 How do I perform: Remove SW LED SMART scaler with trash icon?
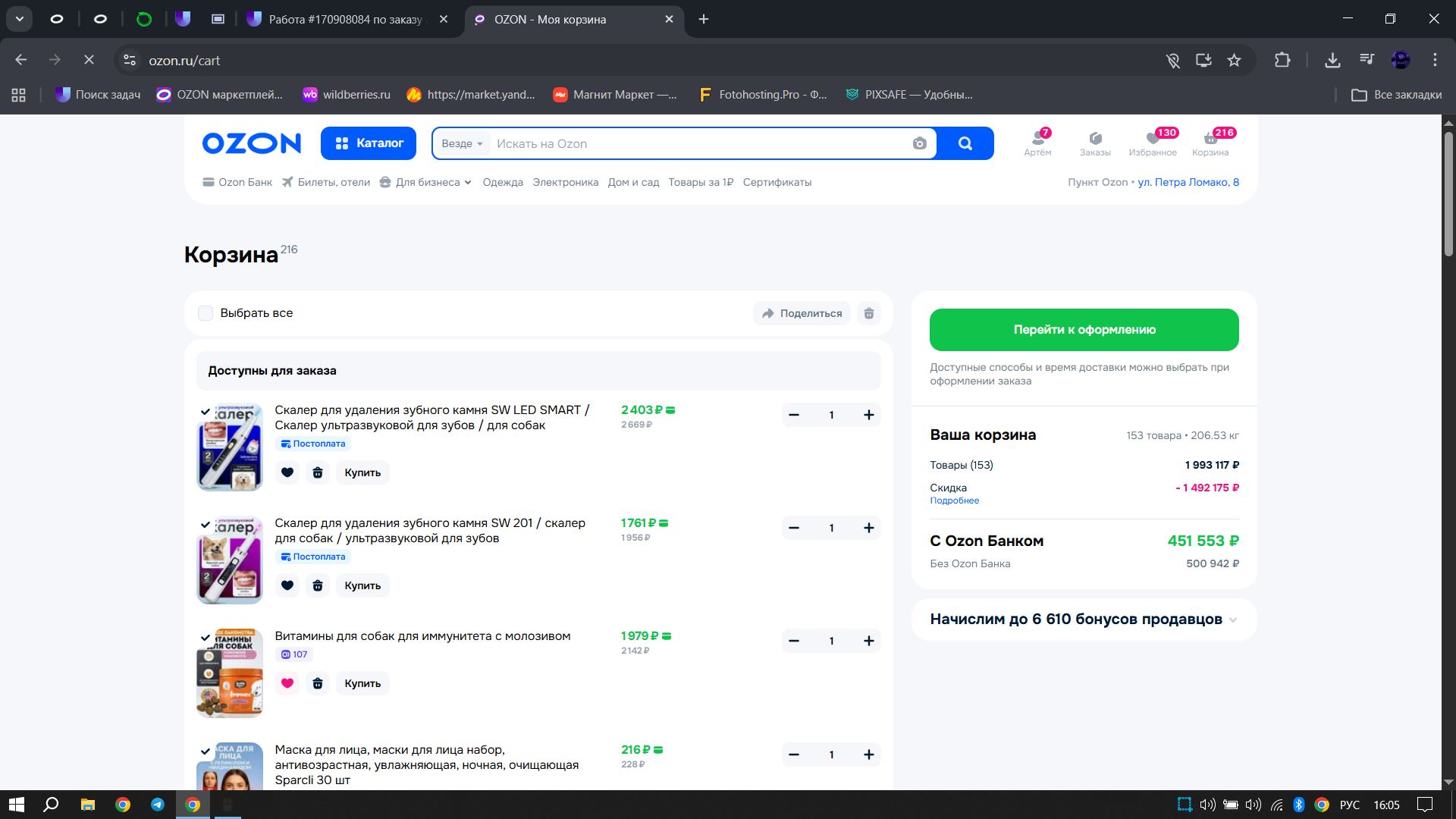(x=318, y=472)
